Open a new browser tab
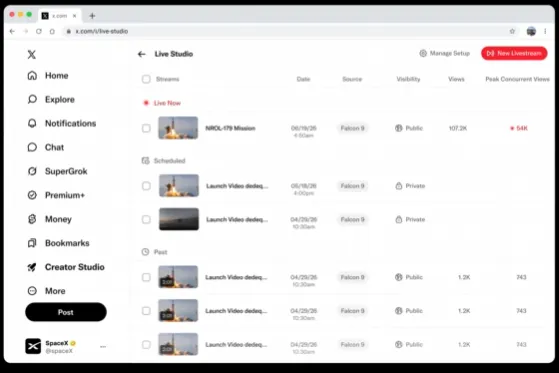Image resolution: width=559 pixels, height=373 pixels. pos(92,16)
